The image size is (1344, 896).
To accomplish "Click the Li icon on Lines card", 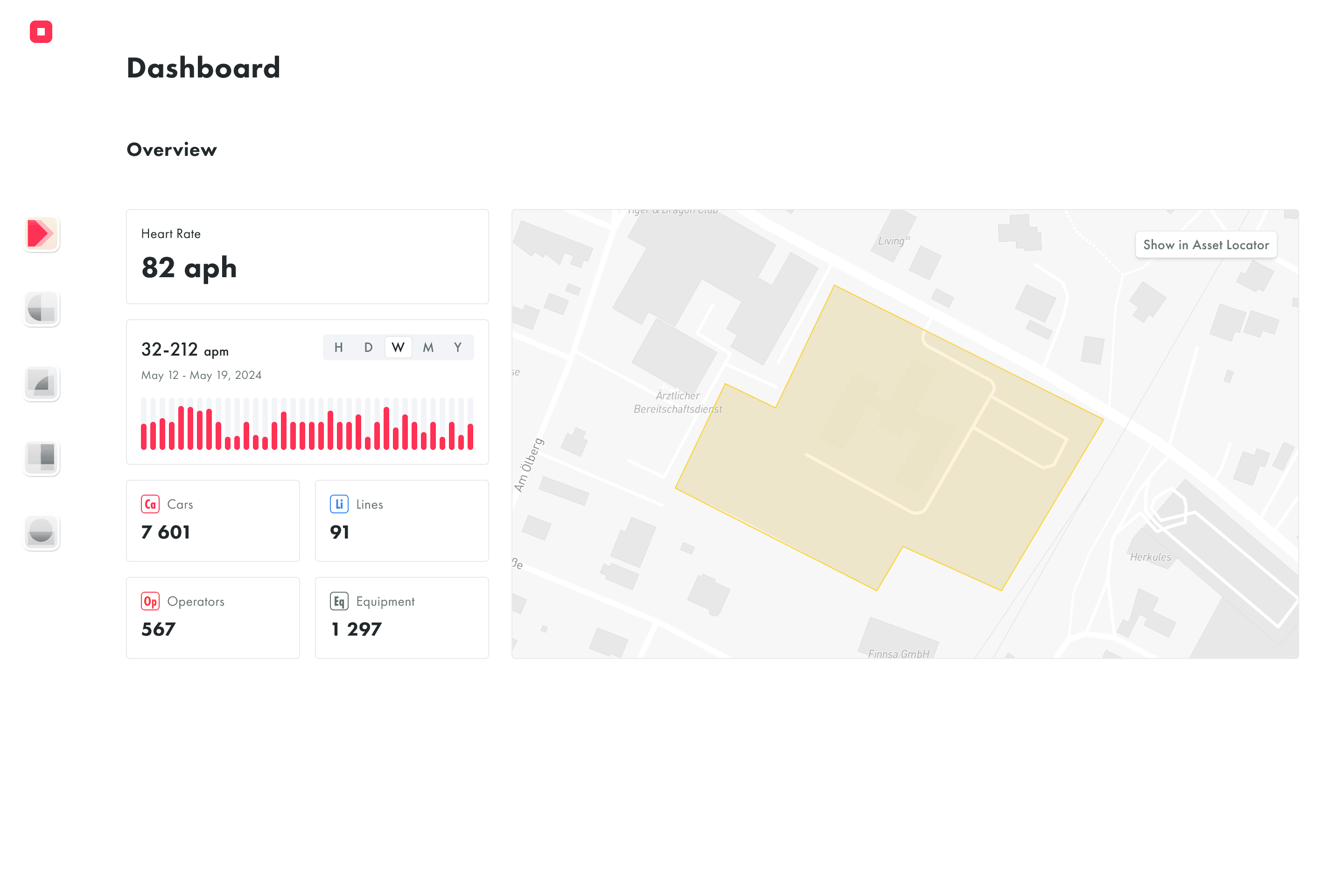I will pos(339,504).
